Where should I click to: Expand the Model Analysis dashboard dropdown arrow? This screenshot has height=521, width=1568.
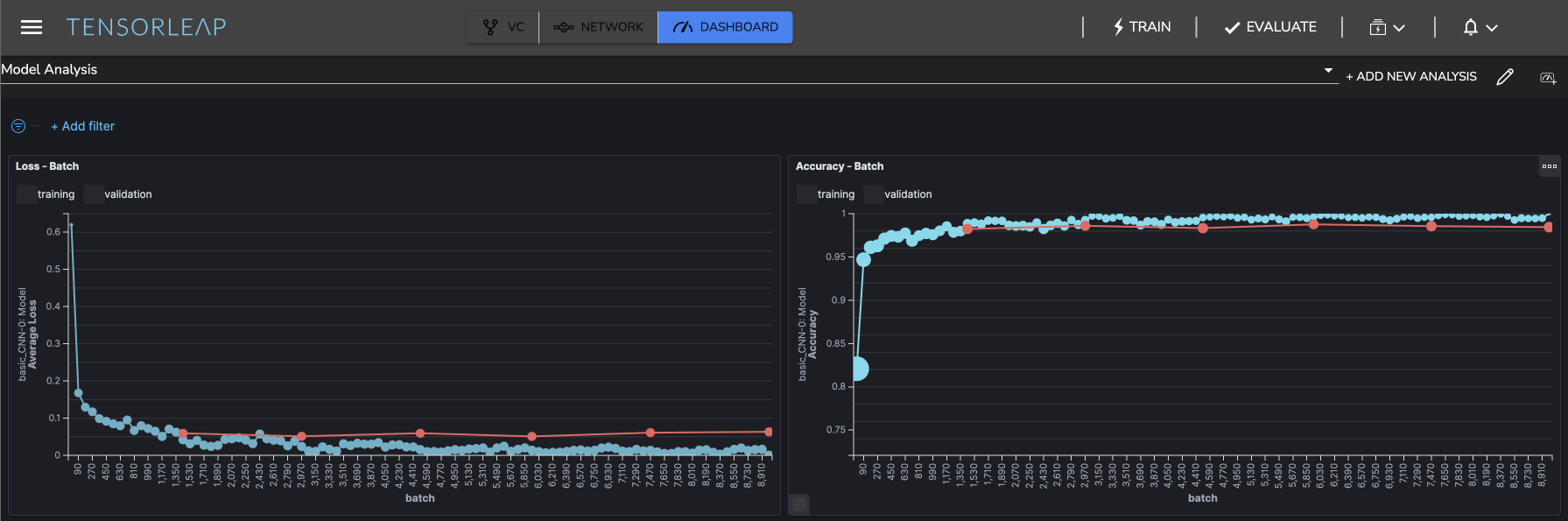coord(1328,70)
